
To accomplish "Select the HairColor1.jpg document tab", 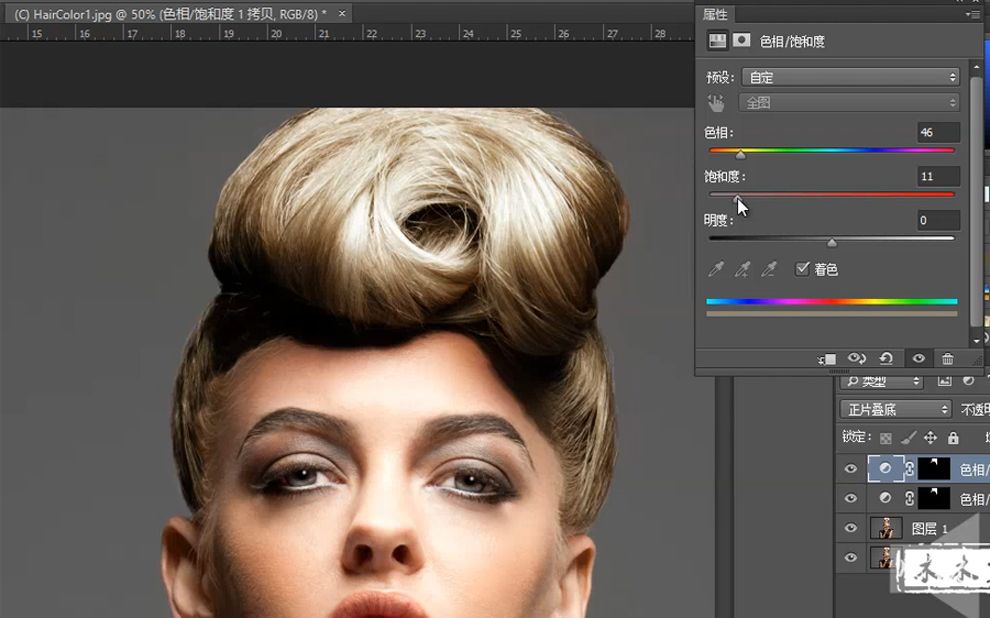I will pyautogui.click(x=170, y=14).
